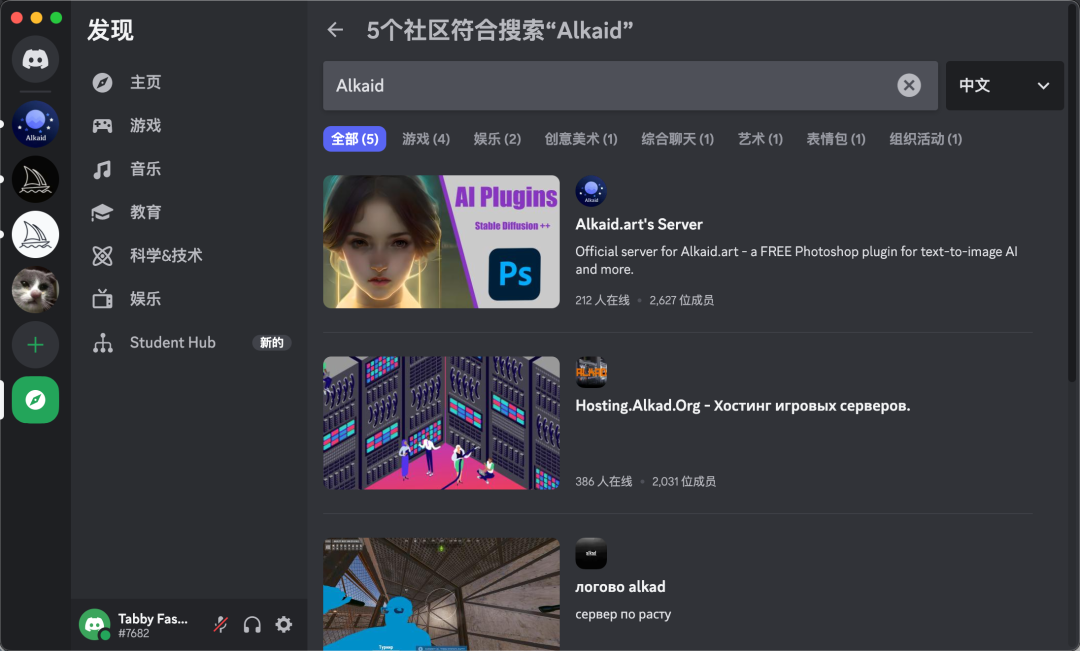Open Student Hub
The width and height of the screenshot is (1080, 651).
coord(189,342)
